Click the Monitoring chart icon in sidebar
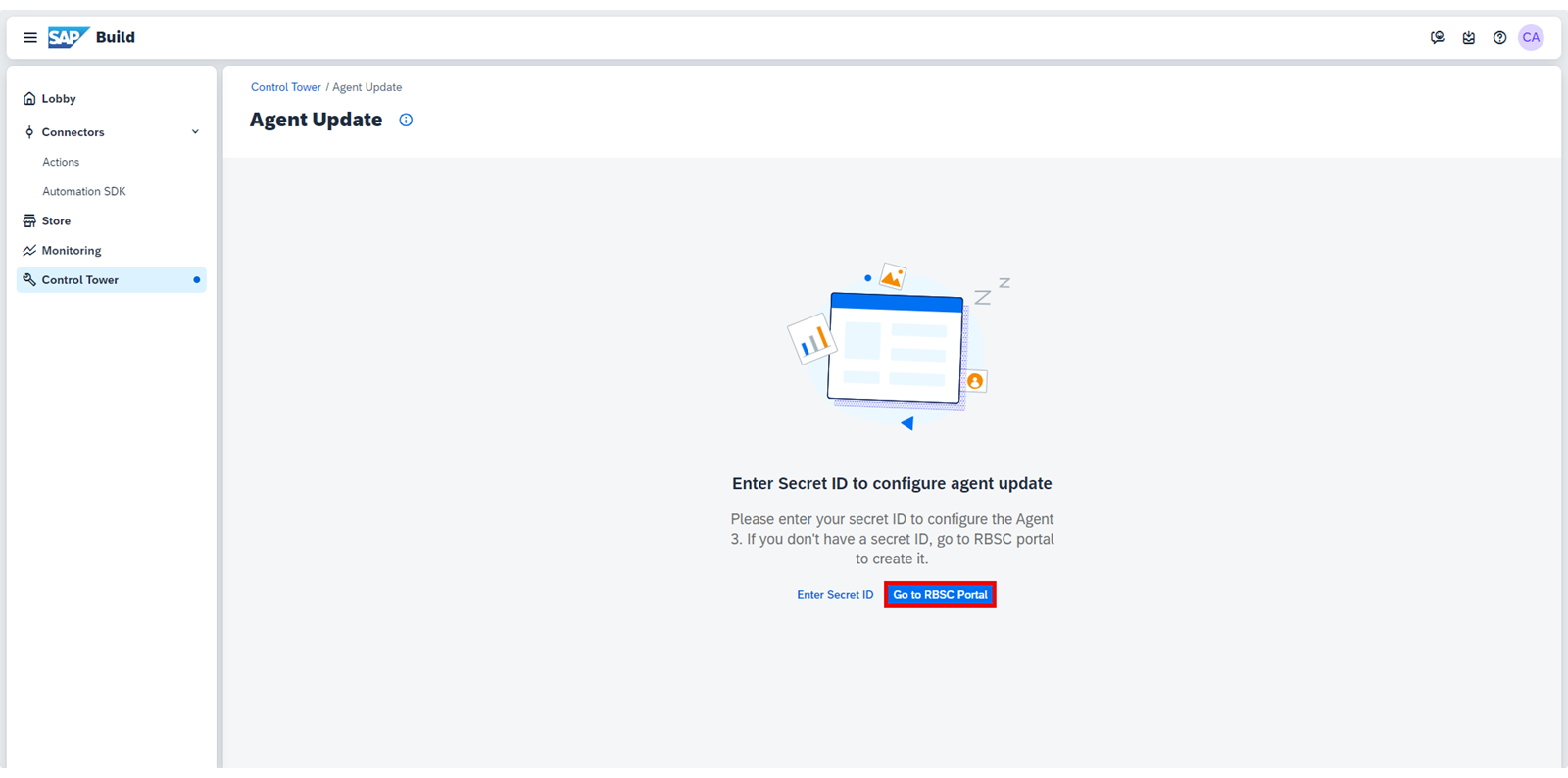Image resolution: width=1568 pixels, height=778 pixels. [x=29, y=250]
